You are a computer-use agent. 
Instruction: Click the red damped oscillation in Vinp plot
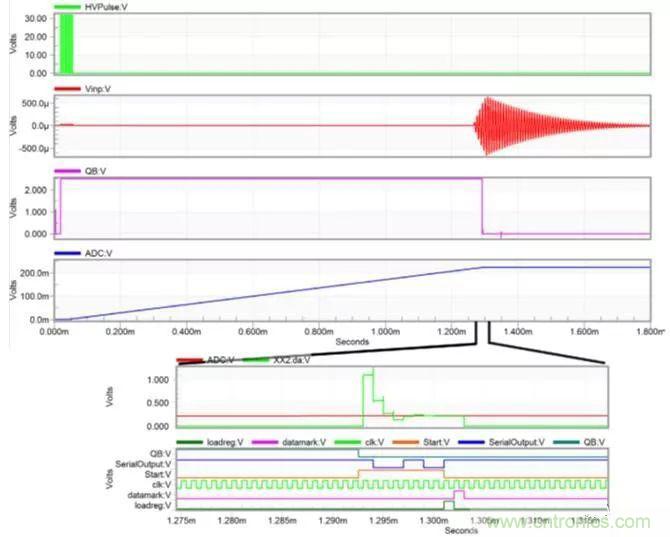coord(500,126)
